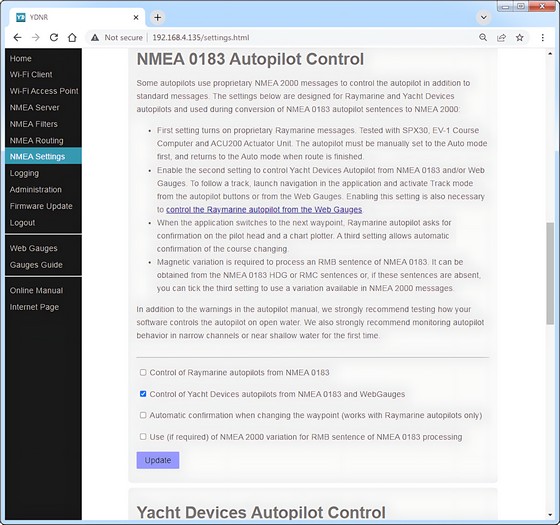Click the browser forward arrow

pyautogui.click(x=36, y=38)
